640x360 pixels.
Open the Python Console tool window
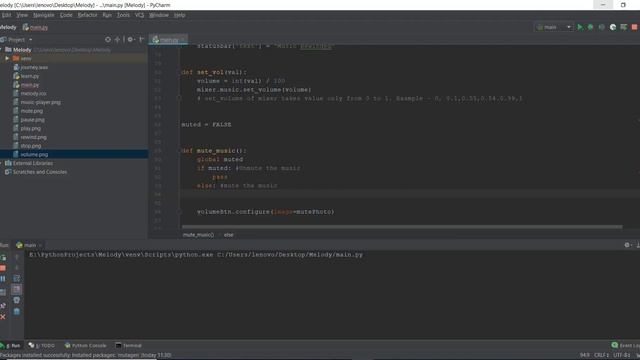coord(85,346)
